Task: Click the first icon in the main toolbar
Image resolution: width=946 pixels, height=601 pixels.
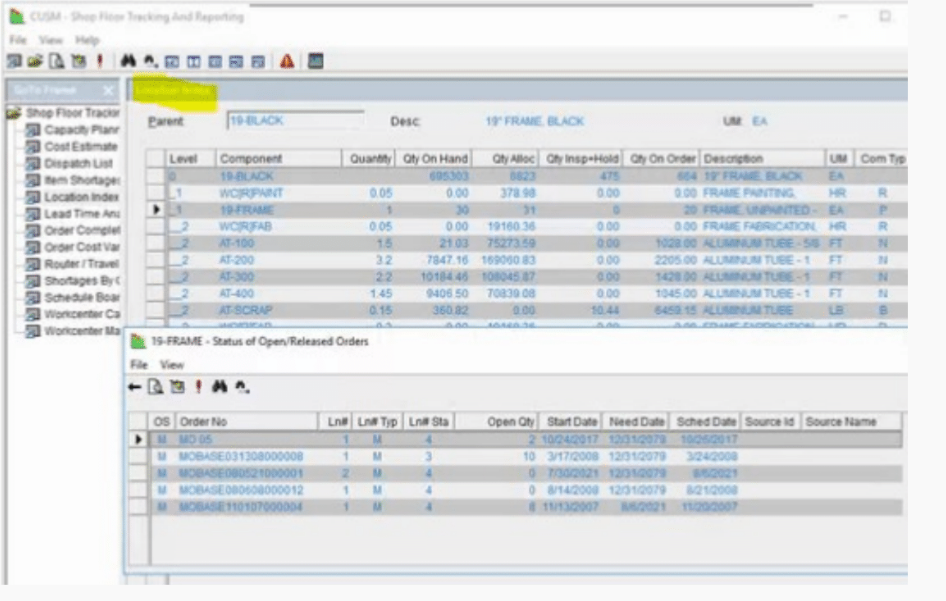Action: point(14,60)
